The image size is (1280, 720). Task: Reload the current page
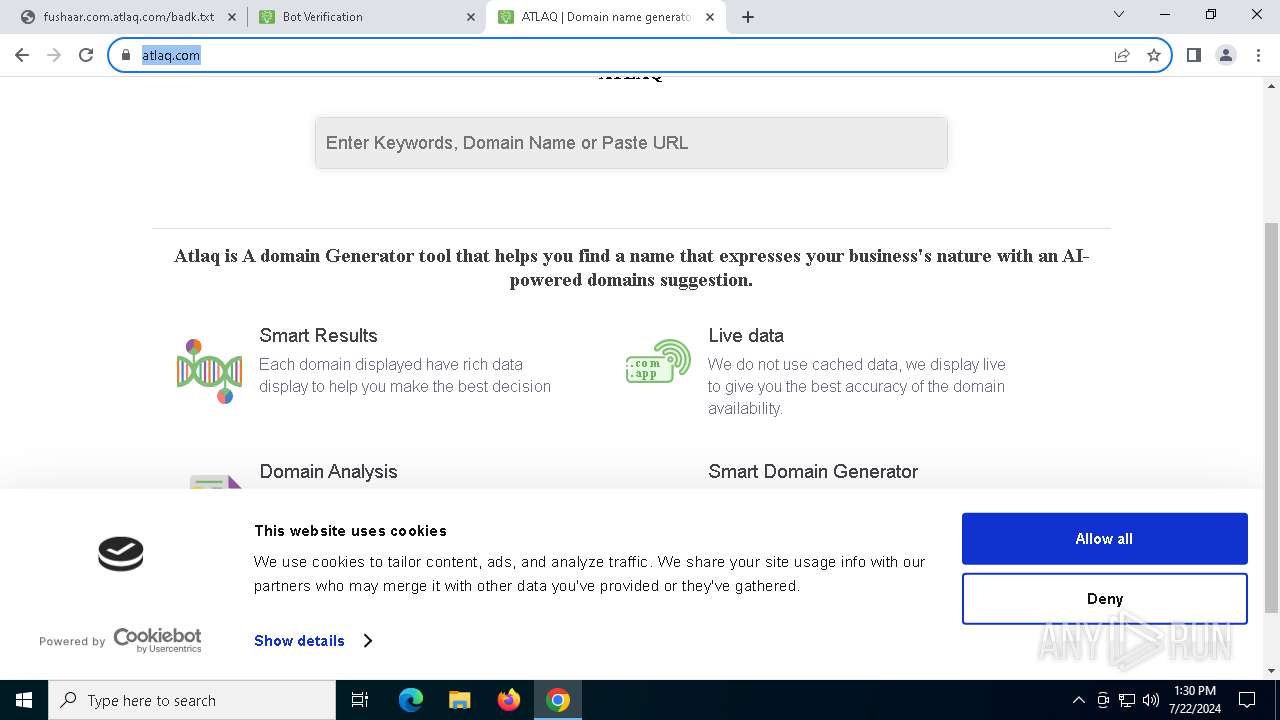[86, 55]
